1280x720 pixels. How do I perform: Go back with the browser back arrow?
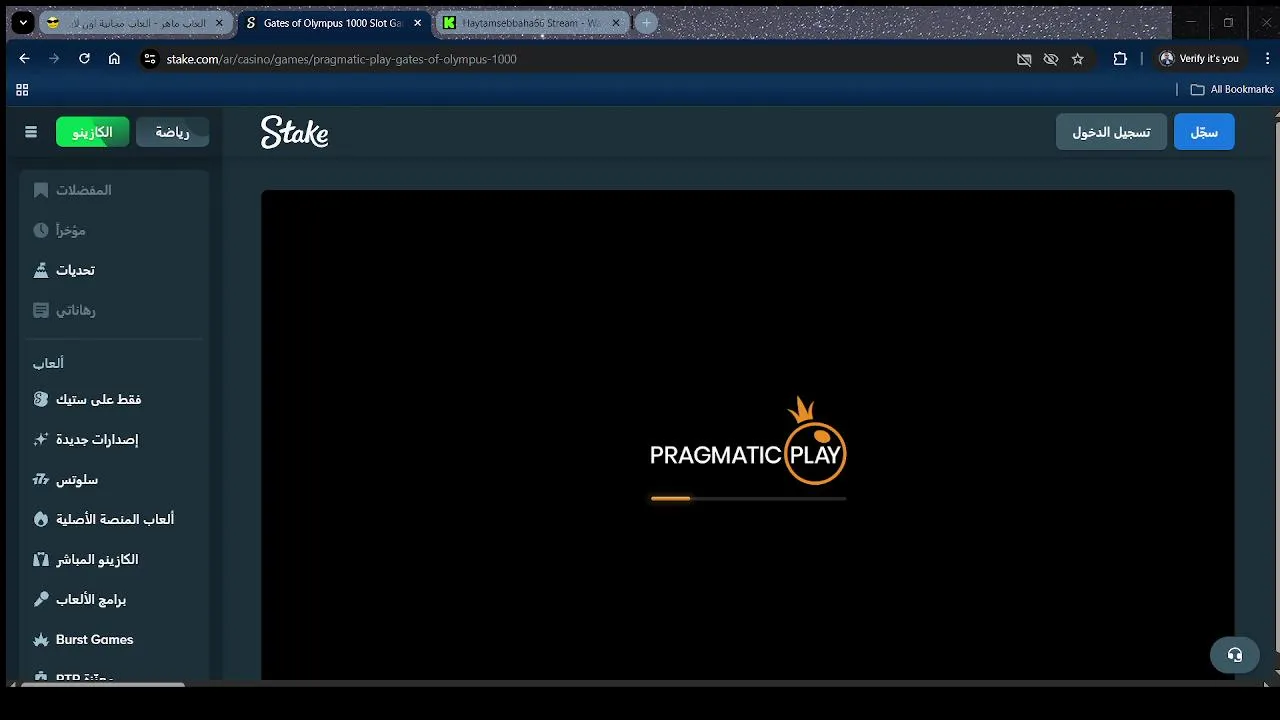point(24,59)
